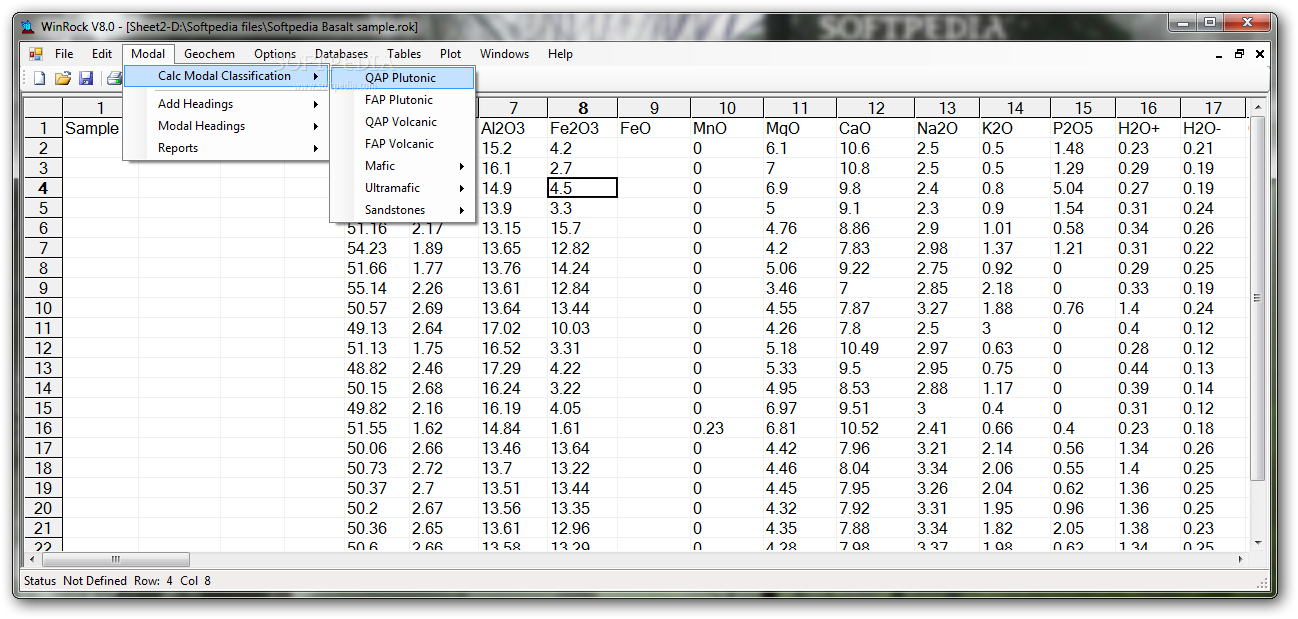This screenshot has height=619, width=1298.
Task: Select column header 8
Action: 582,108
